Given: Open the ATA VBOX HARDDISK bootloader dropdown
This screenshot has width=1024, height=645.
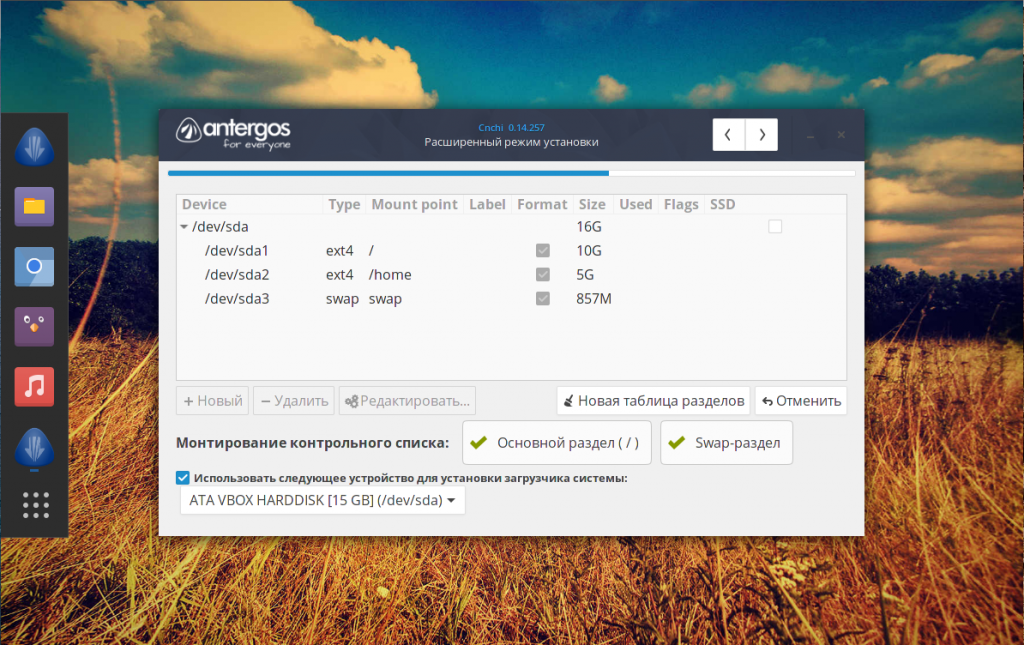Looking at the screenshot, I should point(322,500).
